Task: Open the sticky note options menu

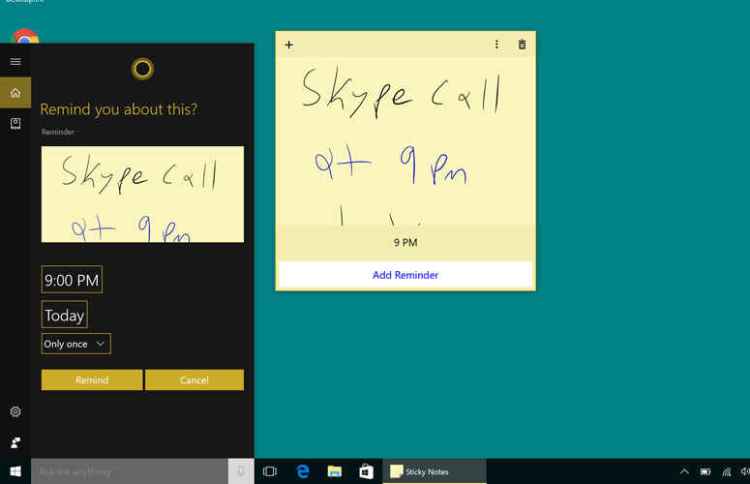Action: click(x=496, y=44)
